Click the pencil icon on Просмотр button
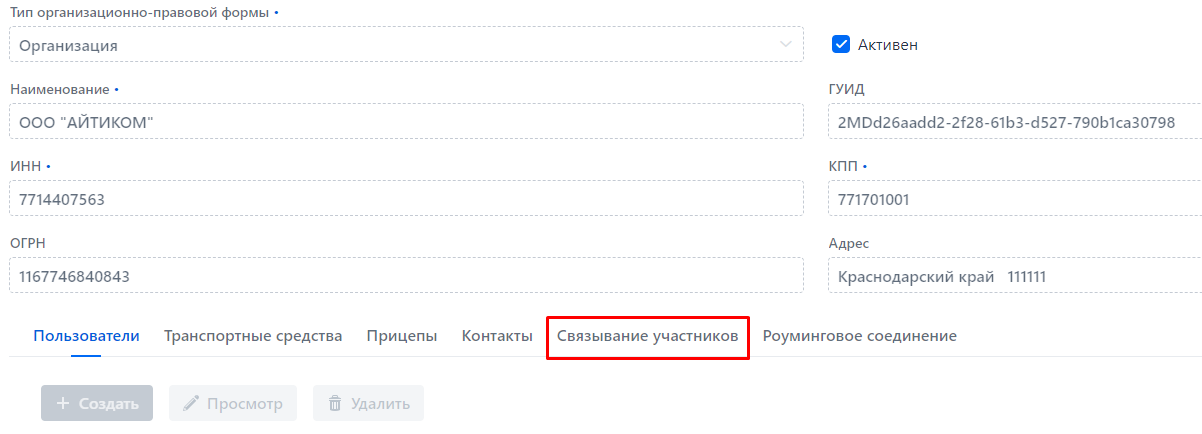The image size is (1202, 434). click(191, 404)
